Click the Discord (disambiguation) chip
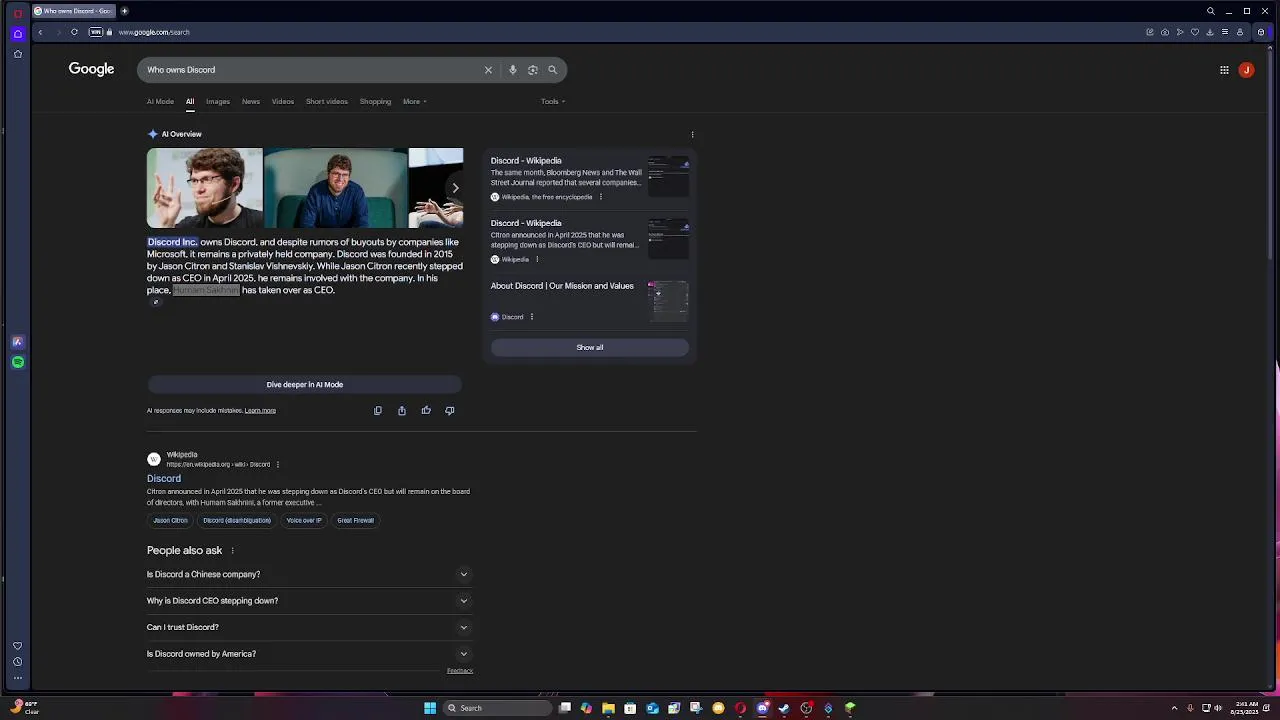The image size is (1280, 720). [237, 520]
